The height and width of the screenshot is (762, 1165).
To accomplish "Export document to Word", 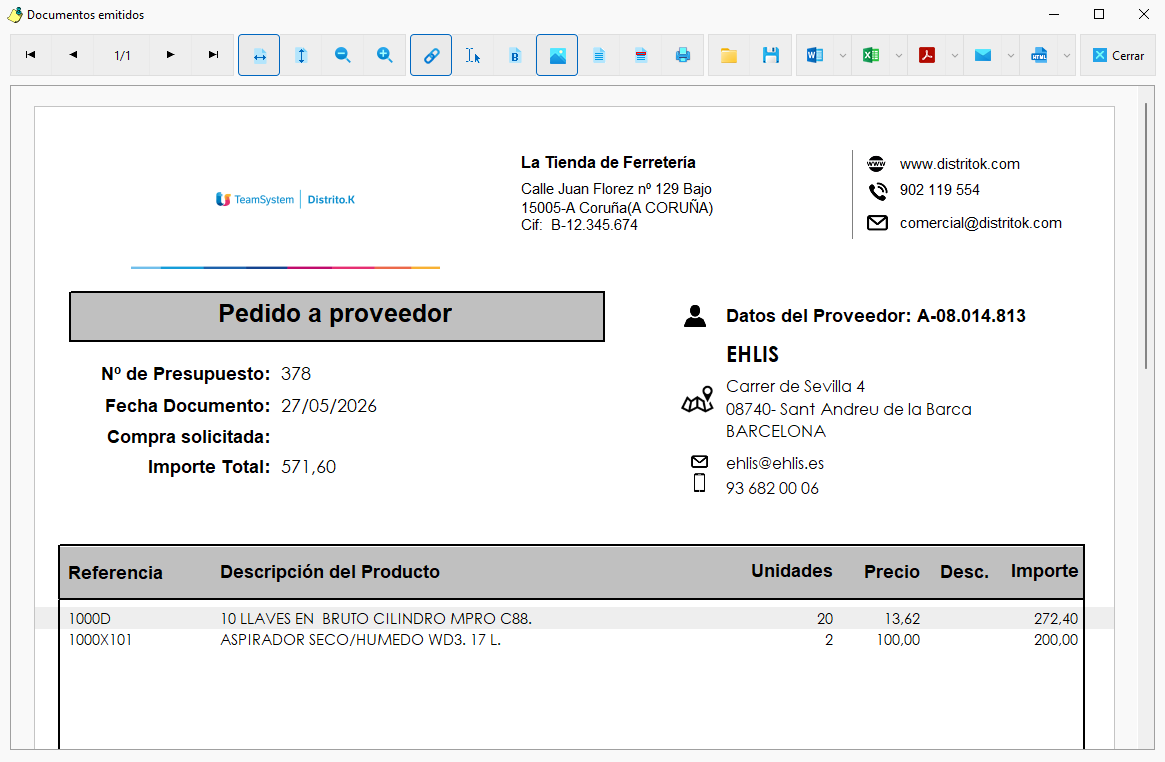I will click(815, 55).
